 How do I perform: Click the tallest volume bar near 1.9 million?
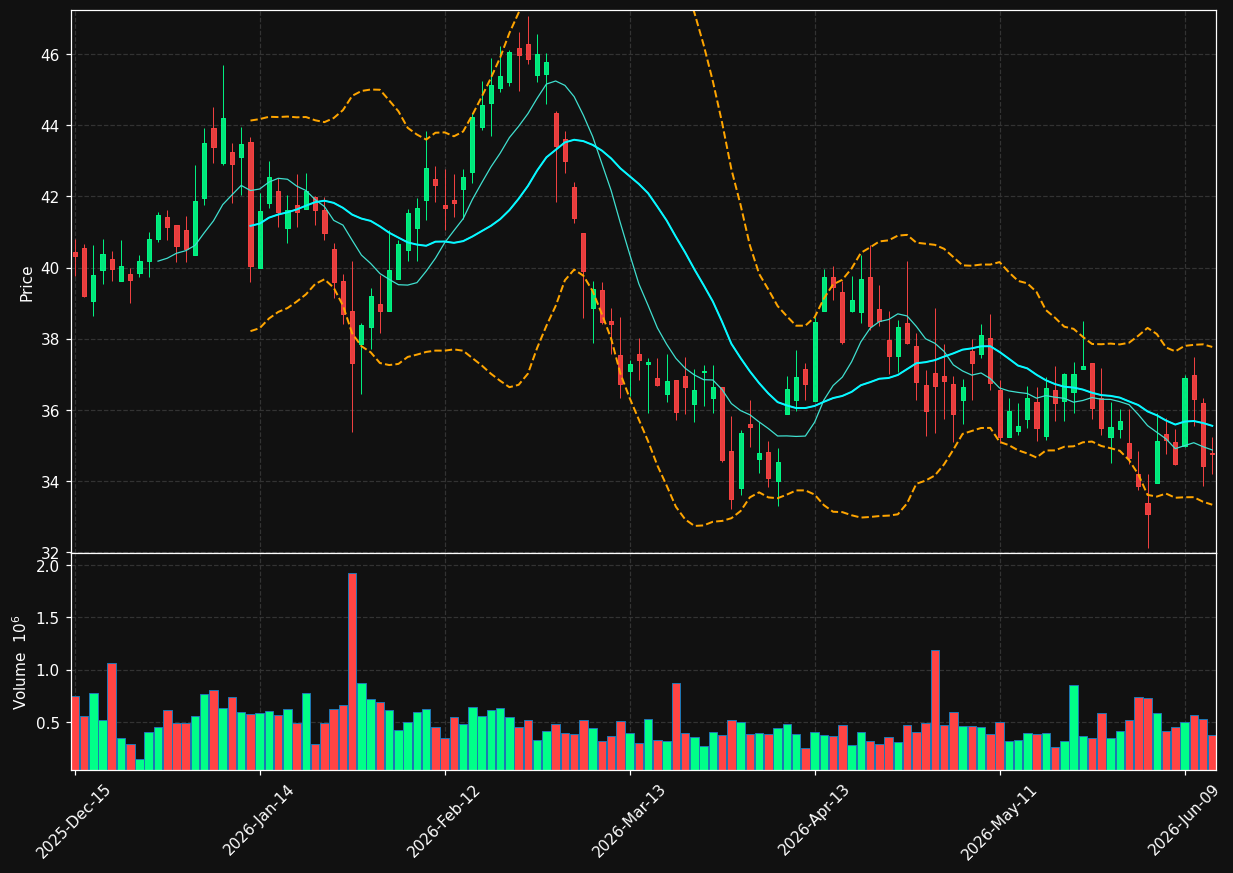(352, 671)
